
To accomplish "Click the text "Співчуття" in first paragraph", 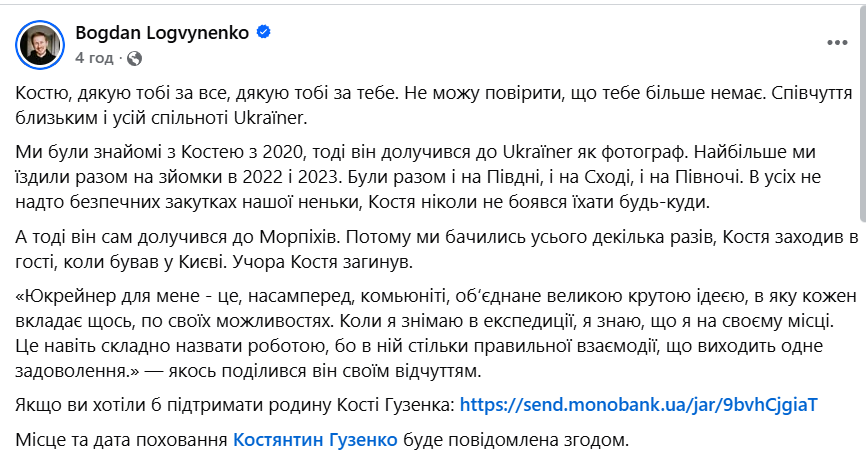I will 805,92.
